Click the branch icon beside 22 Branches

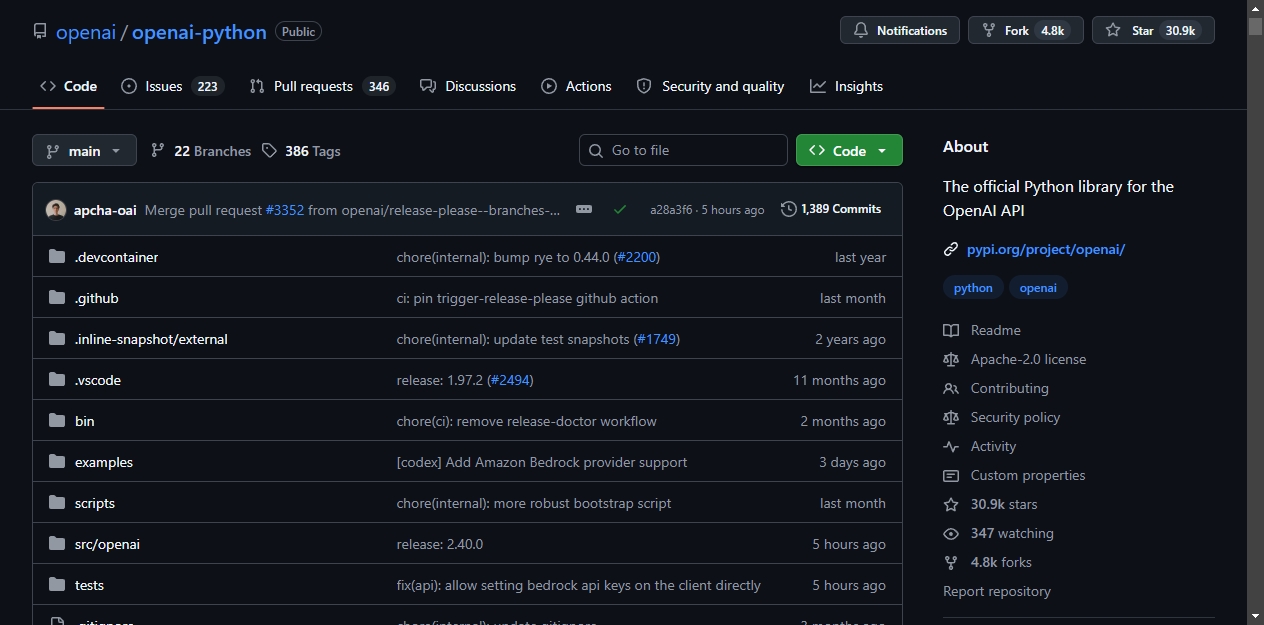(x=158, y=151)
